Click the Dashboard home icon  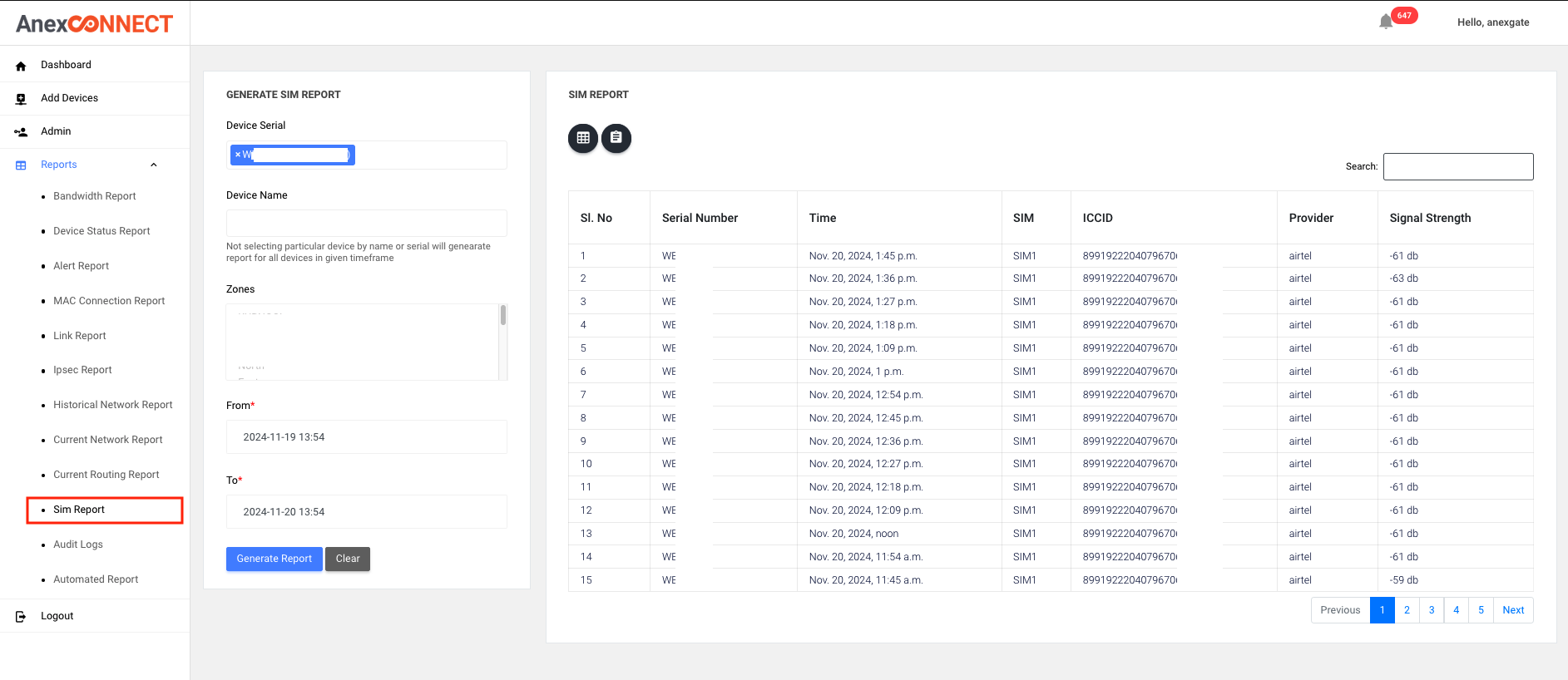[21, 66]
